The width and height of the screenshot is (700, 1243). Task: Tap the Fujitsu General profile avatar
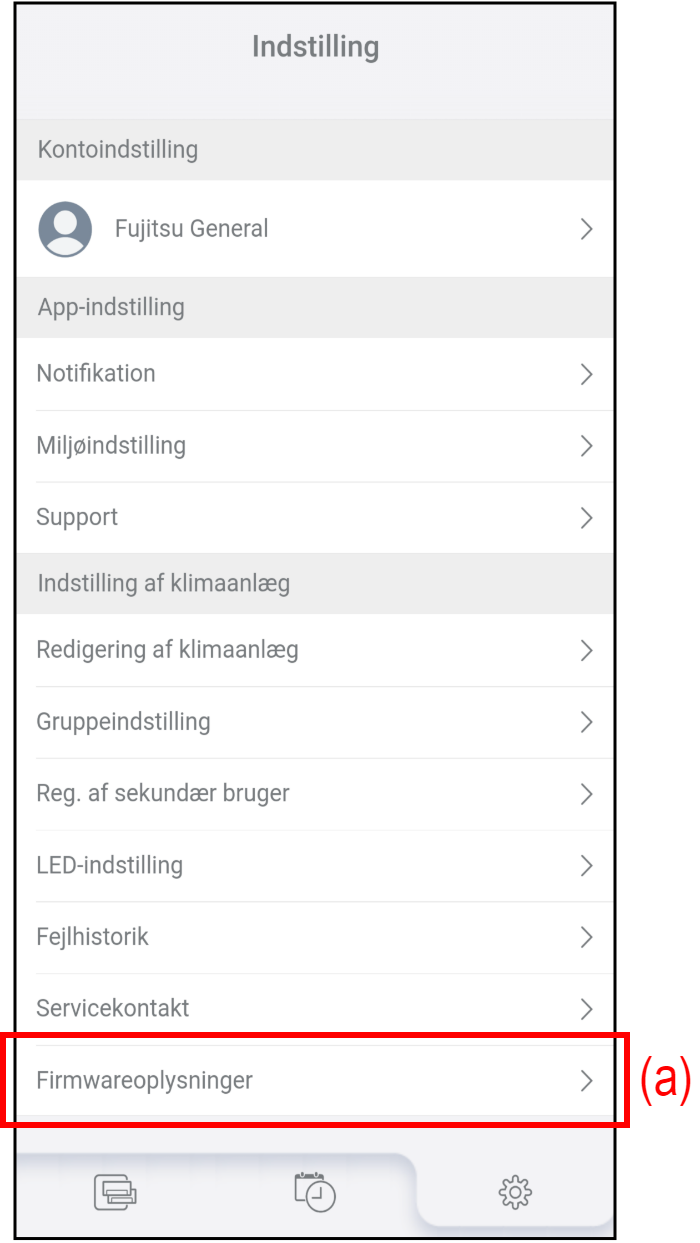[65, 229]
